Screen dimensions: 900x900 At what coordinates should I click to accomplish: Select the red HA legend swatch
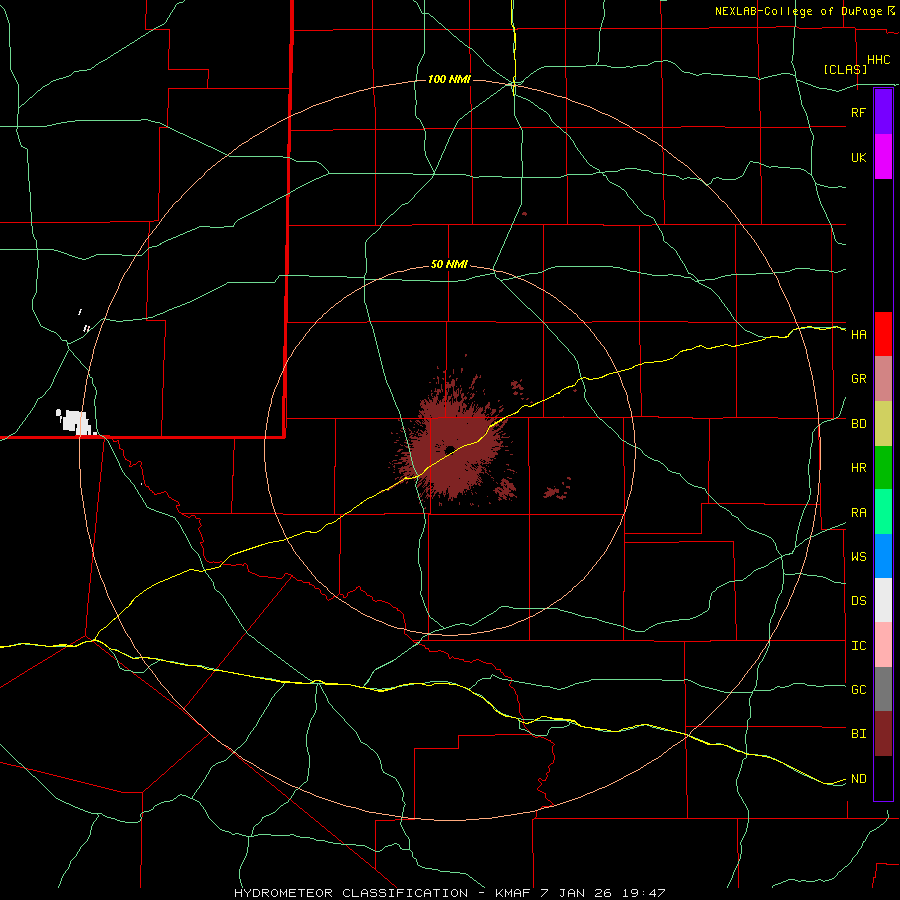[883, 334]
